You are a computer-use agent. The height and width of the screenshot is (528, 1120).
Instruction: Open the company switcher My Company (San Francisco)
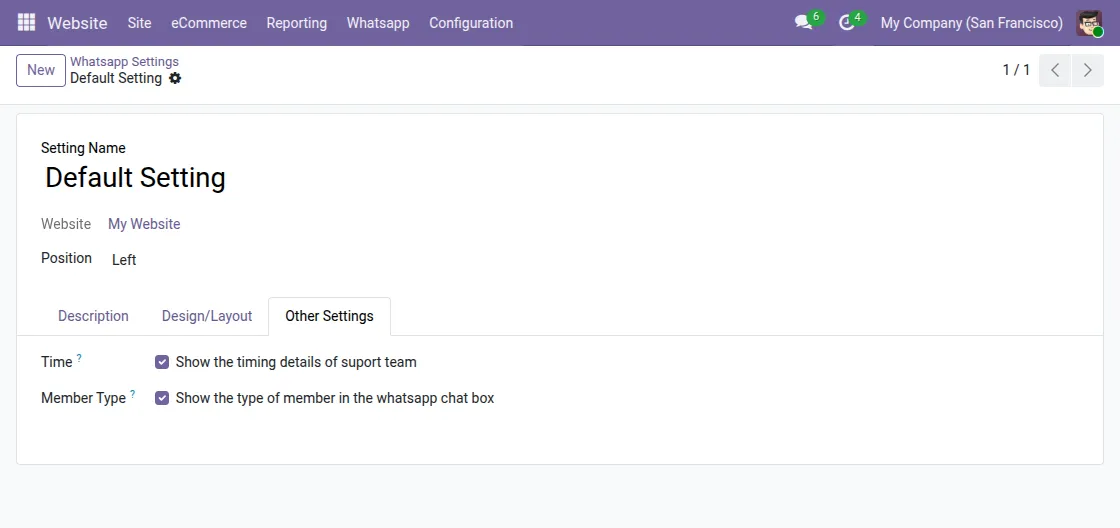coord(971,22)
